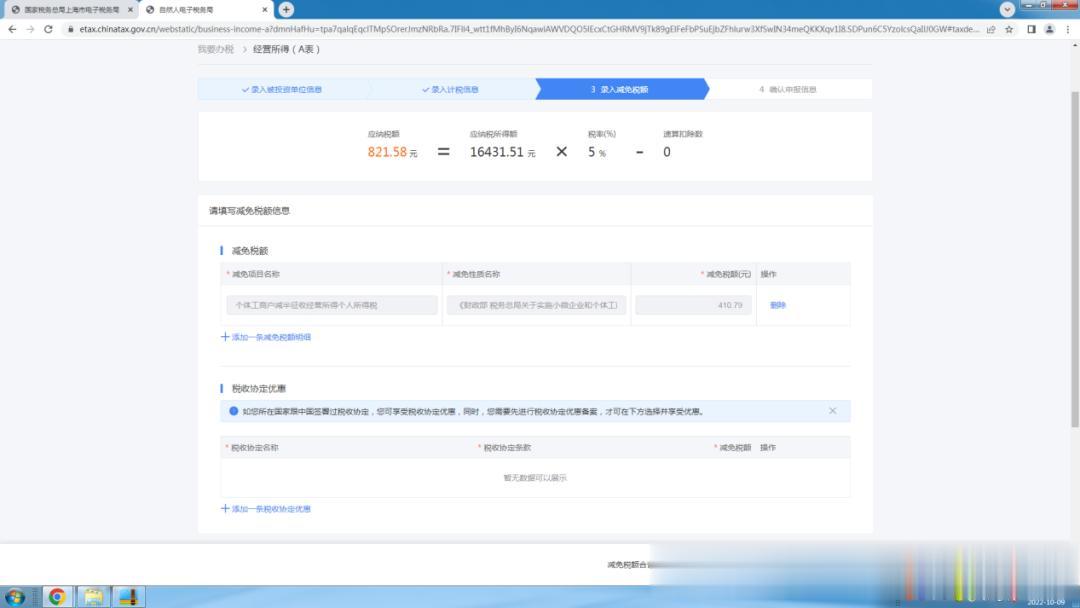The width and height of the screenshot is (1080, 608).
Task: Click 添加一条税收协定优惠 link
Action: click(271, 509)
